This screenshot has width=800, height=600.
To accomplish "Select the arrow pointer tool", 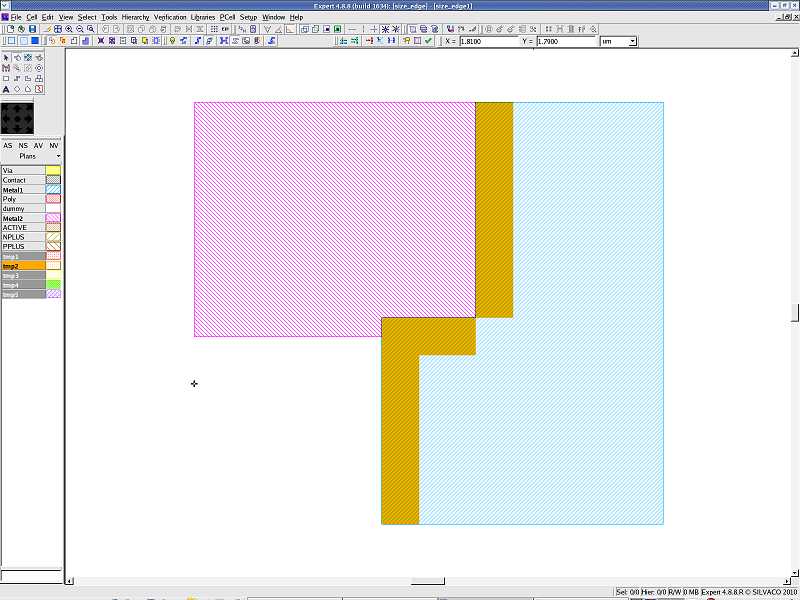I will point(6,58).
